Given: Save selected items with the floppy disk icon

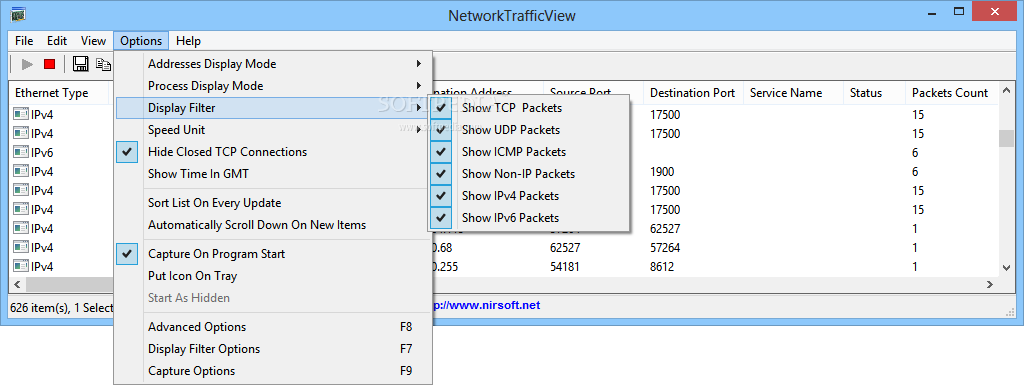Looking at the screenshot, I should point(80,64).
